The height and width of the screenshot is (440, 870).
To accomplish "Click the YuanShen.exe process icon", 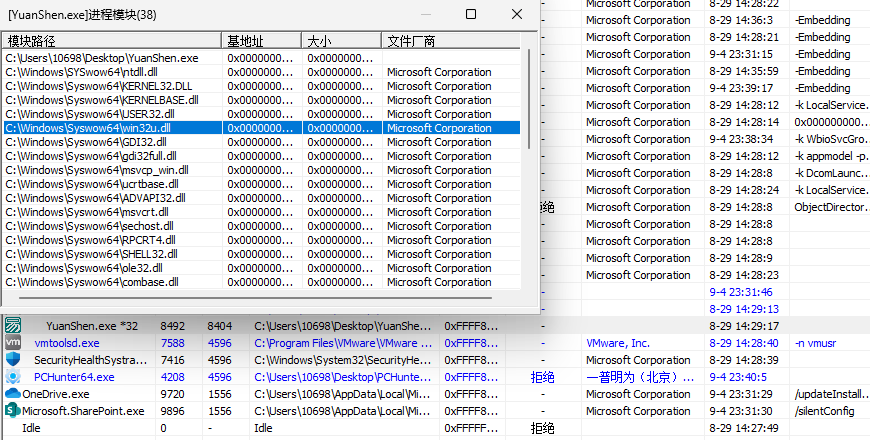I will click(x=13, y=326).
